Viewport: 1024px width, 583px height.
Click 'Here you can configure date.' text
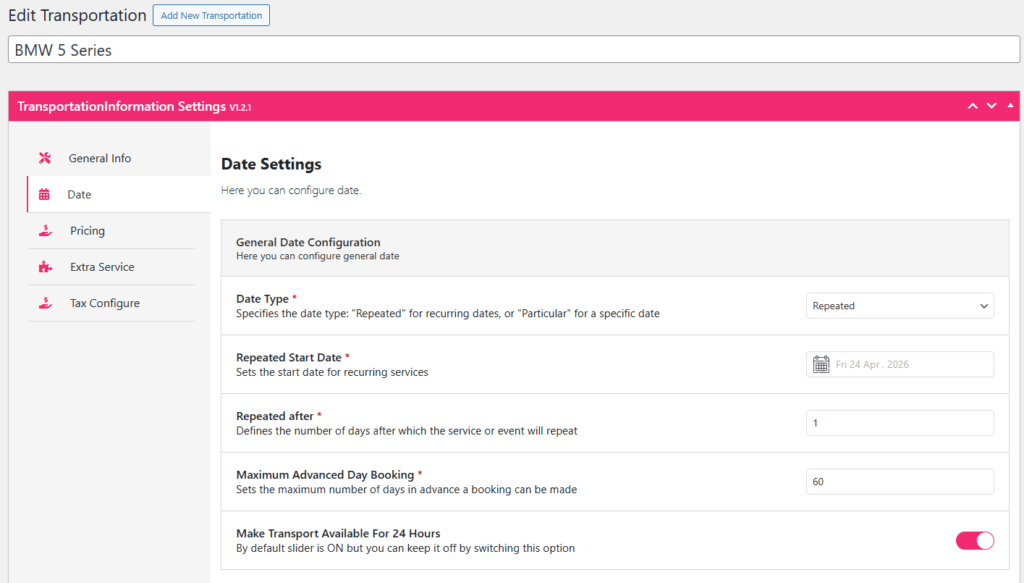click(291, 191)
